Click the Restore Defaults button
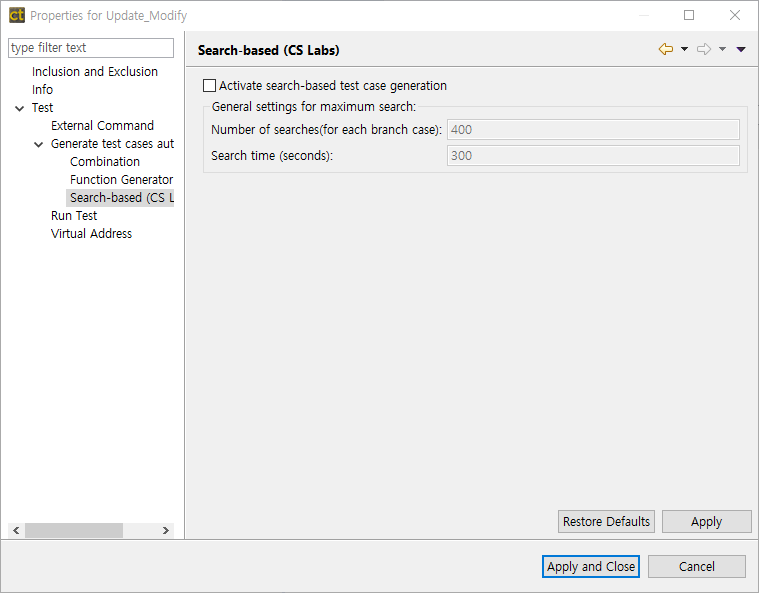This screenshot has height=593, width=759. pyautogui.click(x=606, y=521)
